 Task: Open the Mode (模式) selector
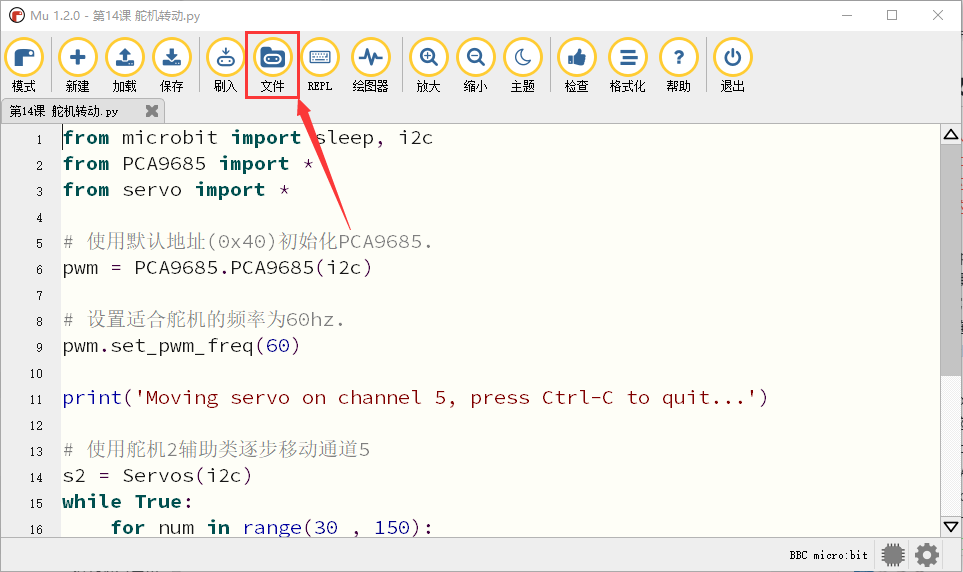tap(24, 65)
